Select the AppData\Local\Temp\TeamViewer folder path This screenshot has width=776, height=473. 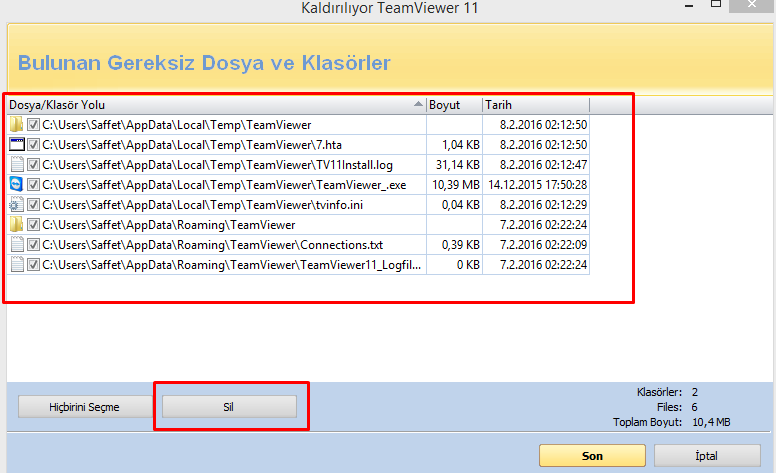pyautogui.click(x=177, y=125)
